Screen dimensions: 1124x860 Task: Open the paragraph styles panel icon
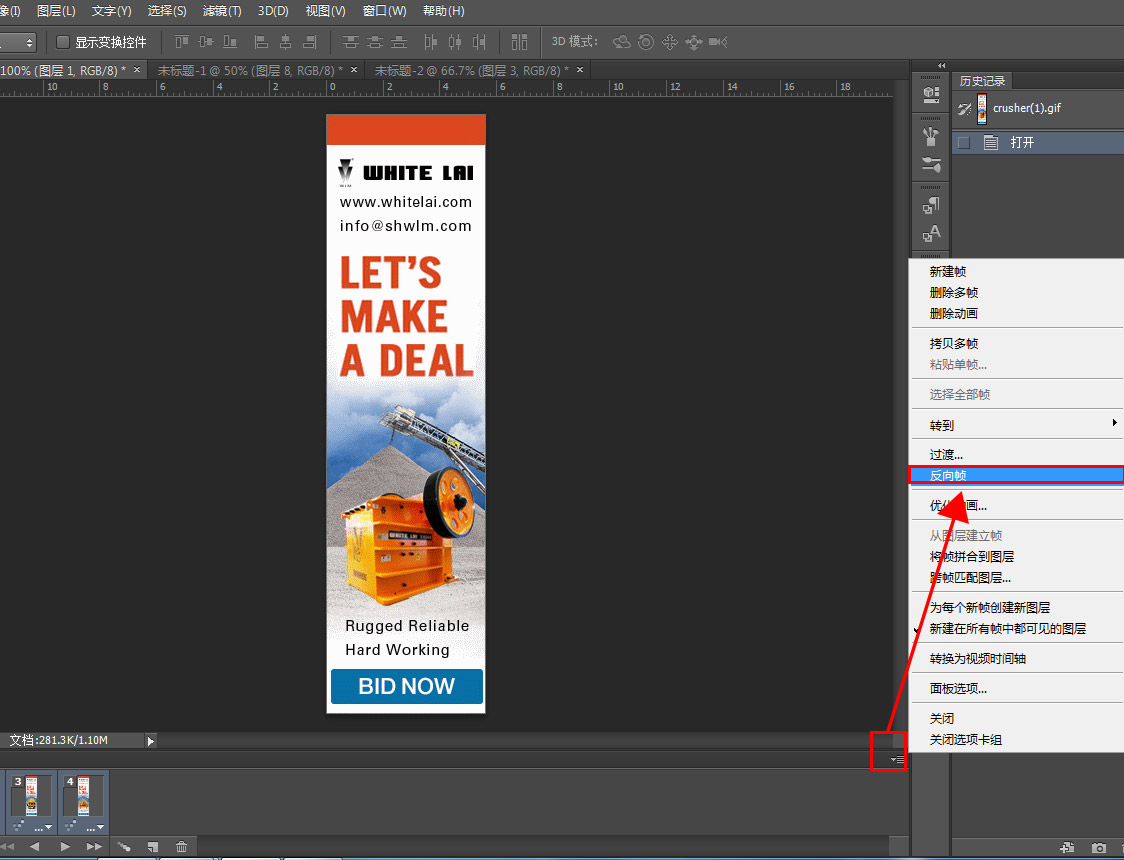pos(931,206)
